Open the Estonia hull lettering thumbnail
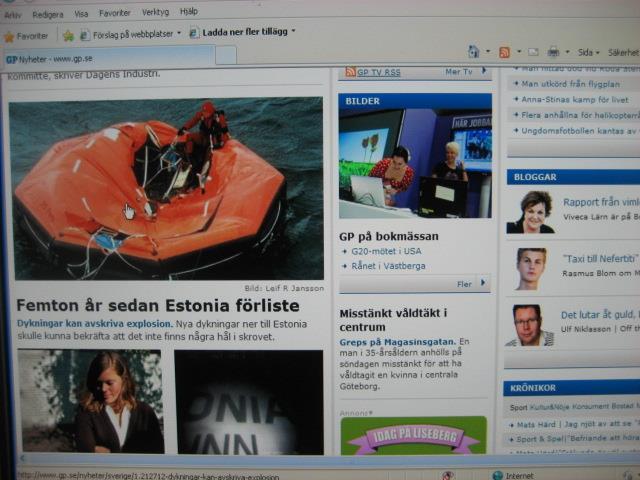This screenshot has height=480, width=640. pos(249,402)
